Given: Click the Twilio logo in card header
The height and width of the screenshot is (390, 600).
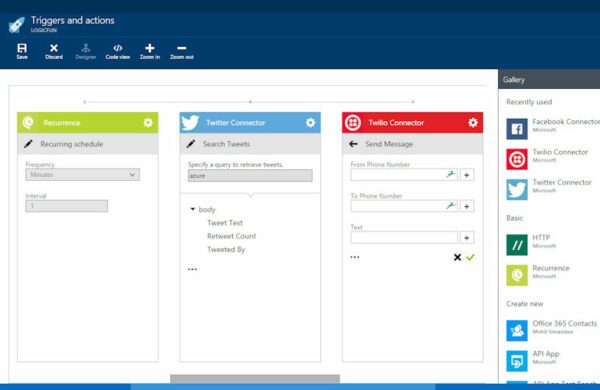Looking at the screenshot, I should tap(353, 122).
